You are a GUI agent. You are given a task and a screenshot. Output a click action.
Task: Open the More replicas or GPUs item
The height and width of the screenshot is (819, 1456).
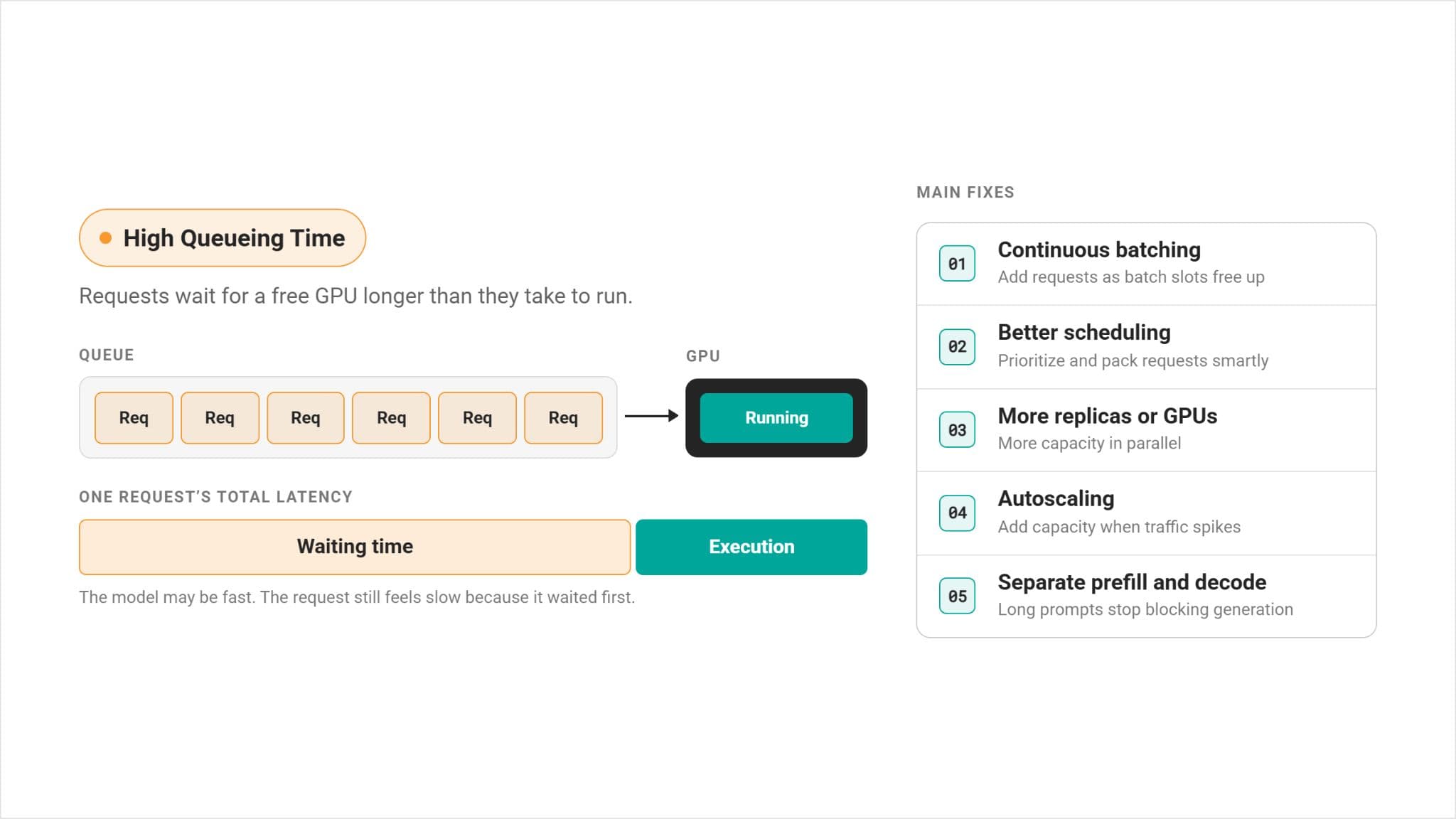[1146, 429]
